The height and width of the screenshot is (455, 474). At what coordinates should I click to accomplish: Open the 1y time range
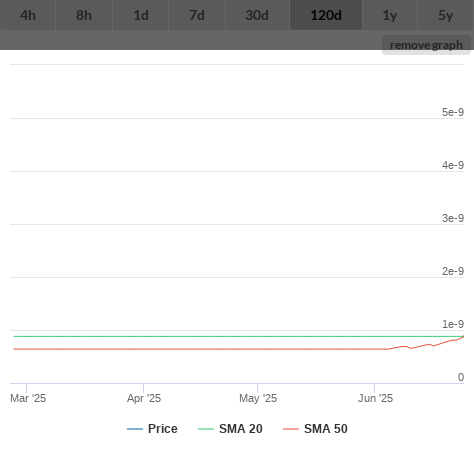coord(390,15)
